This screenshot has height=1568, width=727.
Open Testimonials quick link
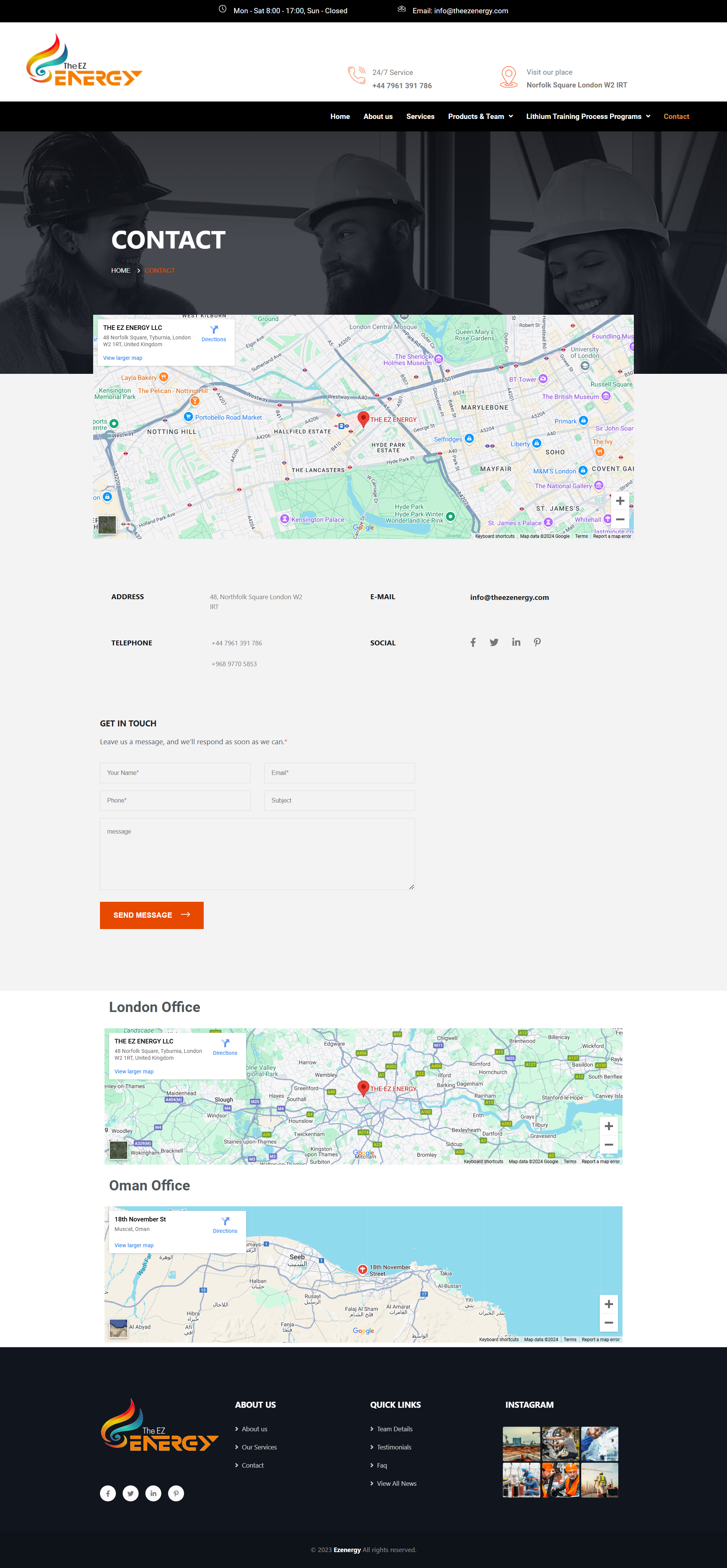tap(394, 1447)
